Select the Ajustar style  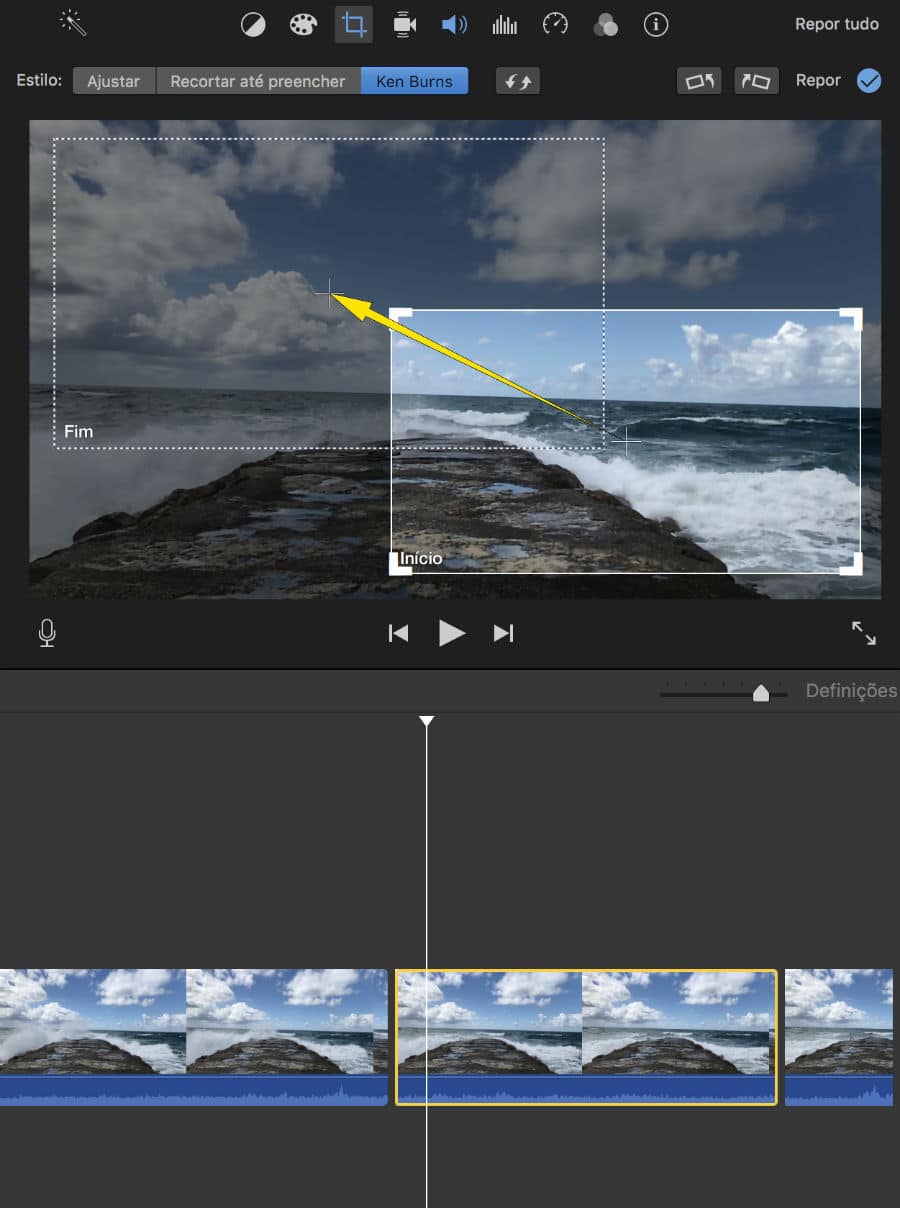[x=114, y=81]
